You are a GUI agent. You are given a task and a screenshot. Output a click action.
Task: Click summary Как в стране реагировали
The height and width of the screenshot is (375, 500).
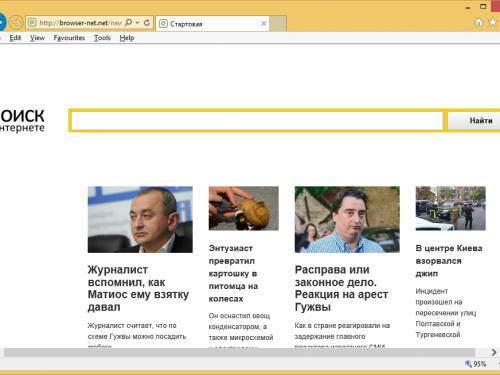click(x=342, y=336)
